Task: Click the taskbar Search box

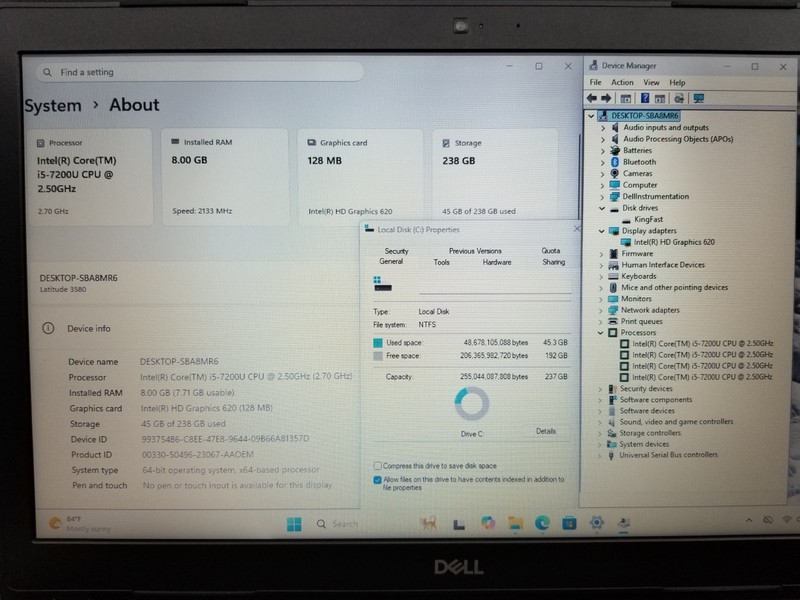Action: pyautogui.click(x=338, y=524)
